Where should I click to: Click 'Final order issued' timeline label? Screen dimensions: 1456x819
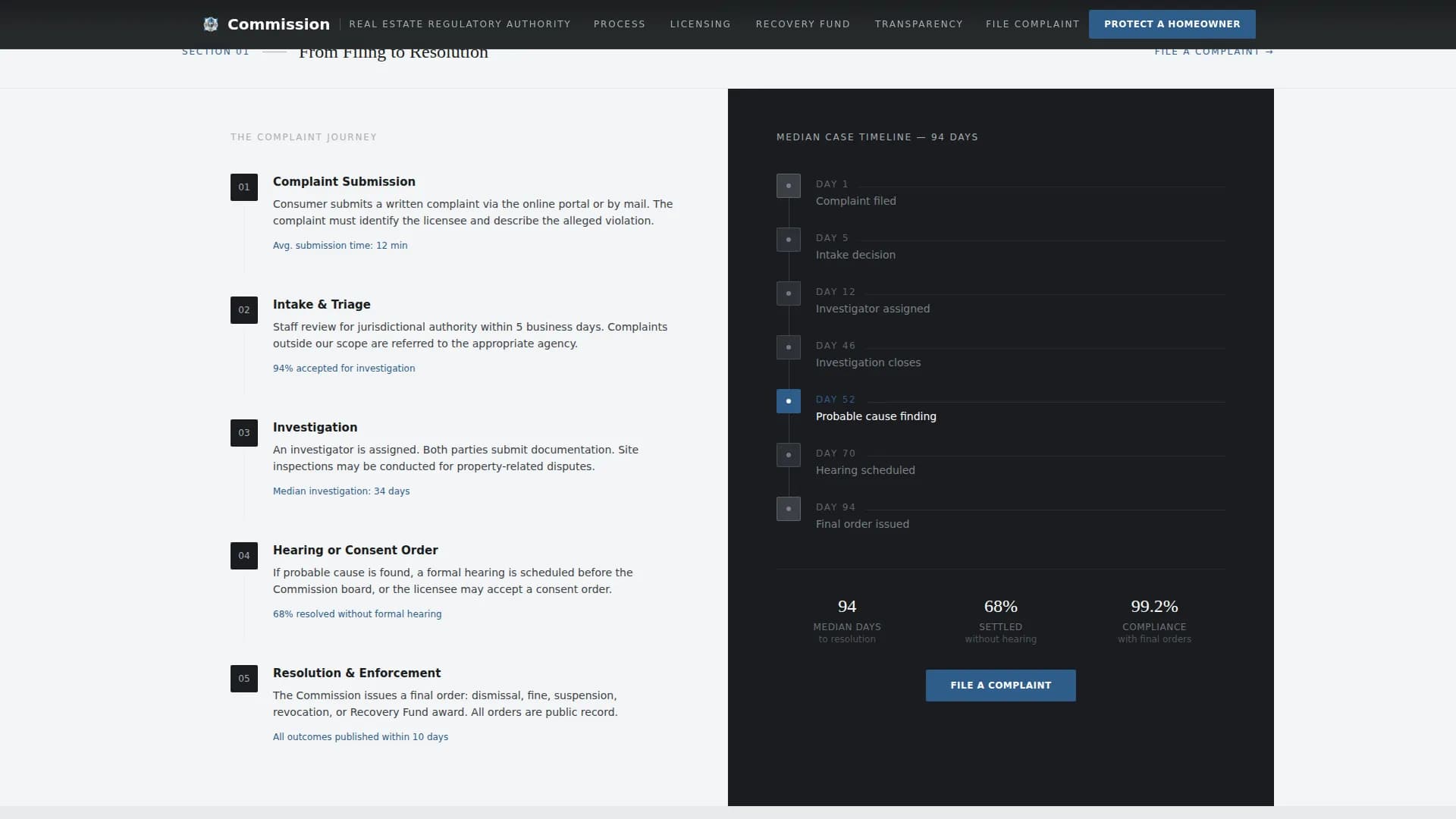tap(862, 524)
